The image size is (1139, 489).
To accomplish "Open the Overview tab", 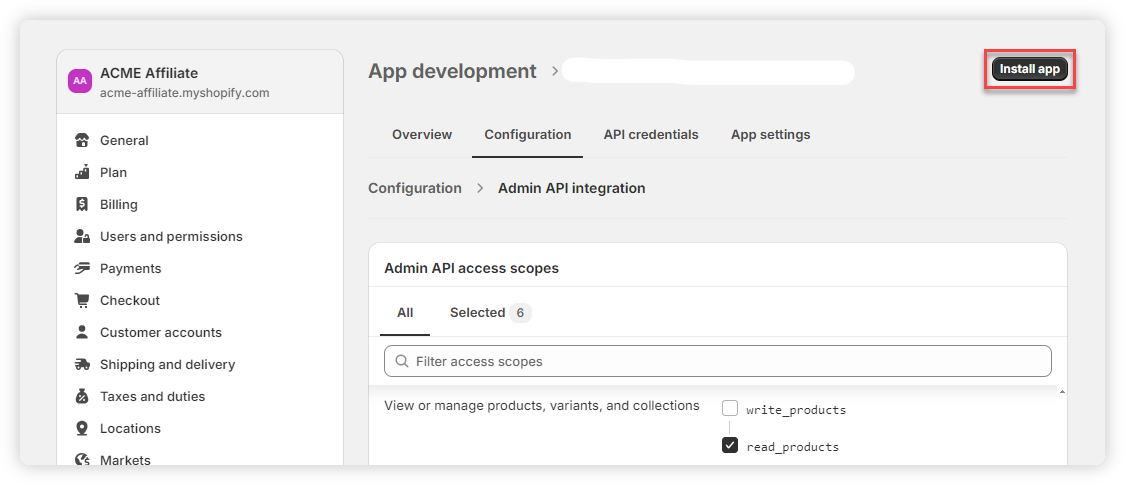I will (x=422, y=135).
